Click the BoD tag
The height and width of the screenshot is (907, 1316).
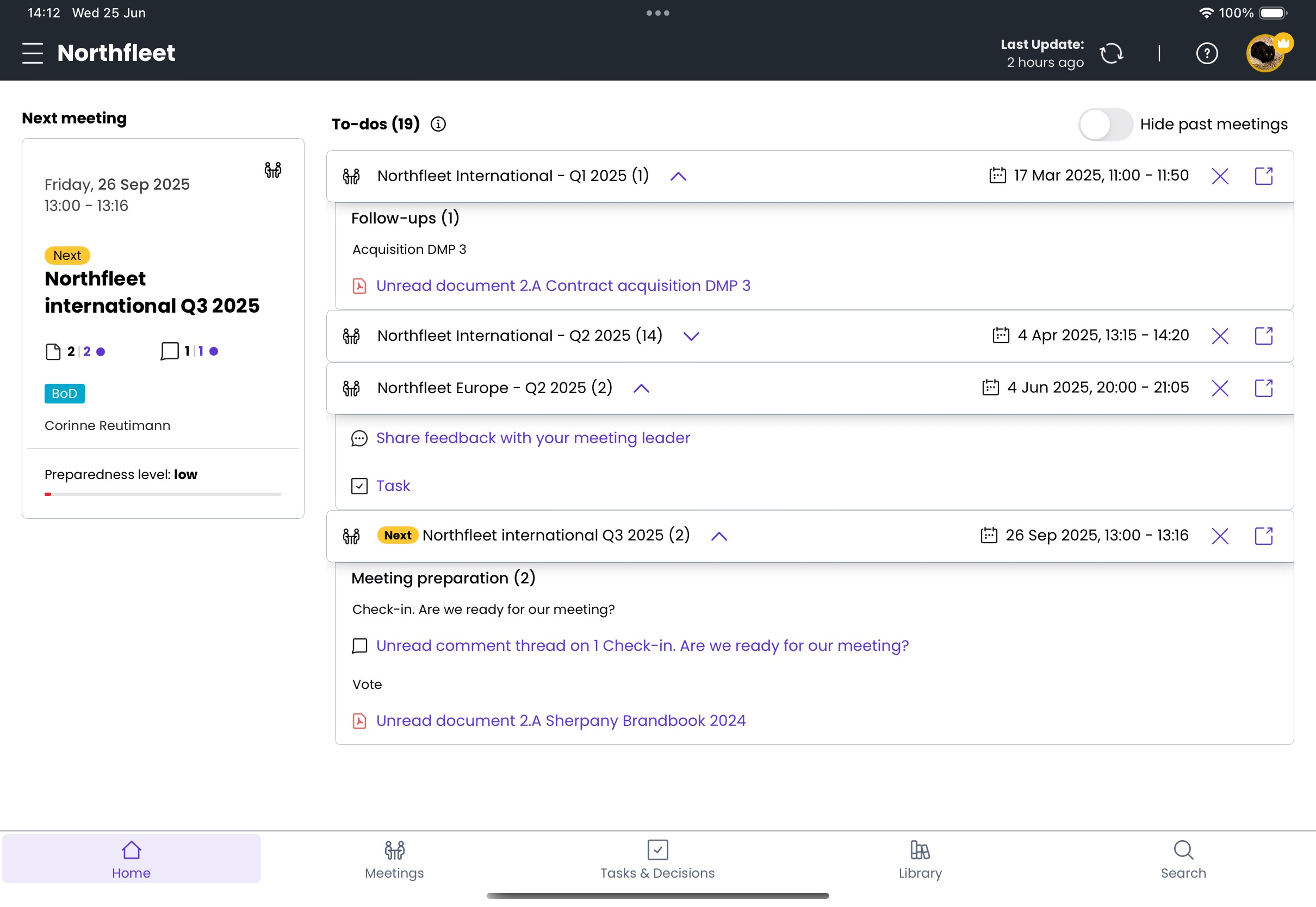64,393
